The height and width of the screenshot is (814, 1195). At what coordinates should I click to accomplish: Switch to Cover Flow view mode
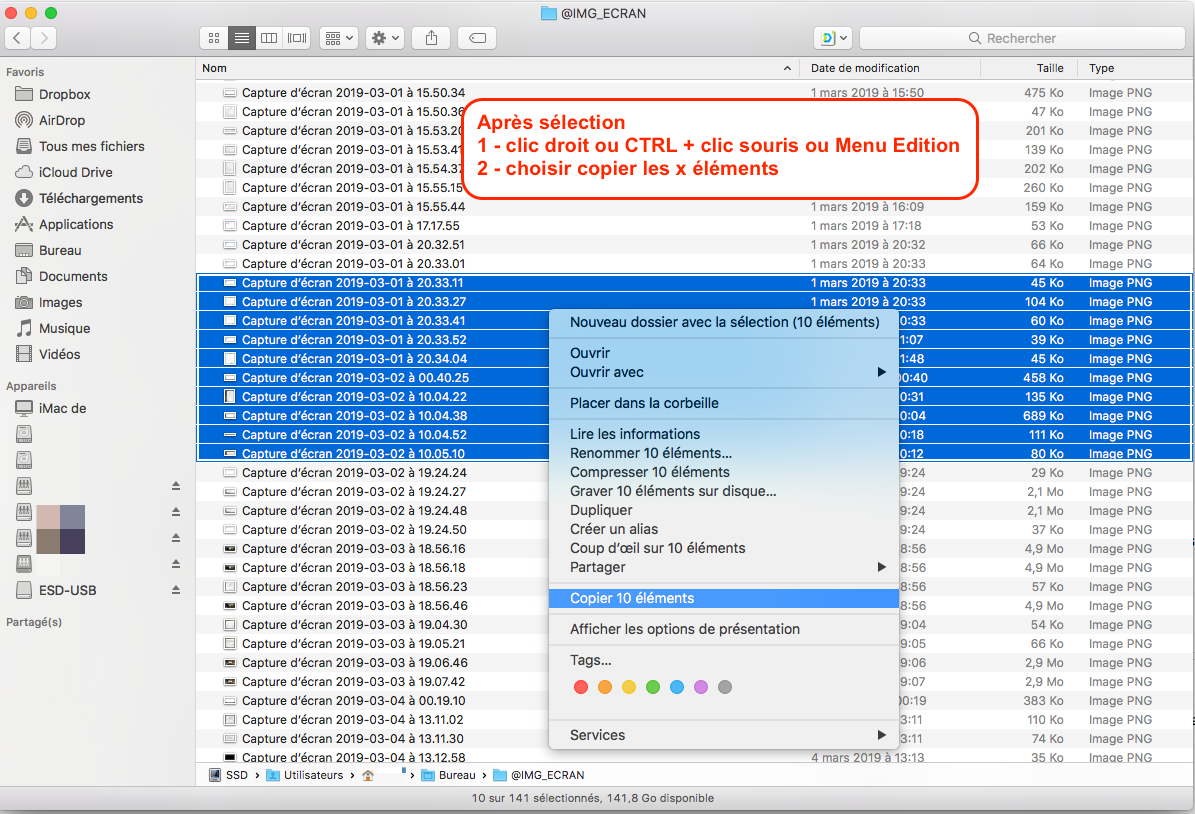click(297, 38)
